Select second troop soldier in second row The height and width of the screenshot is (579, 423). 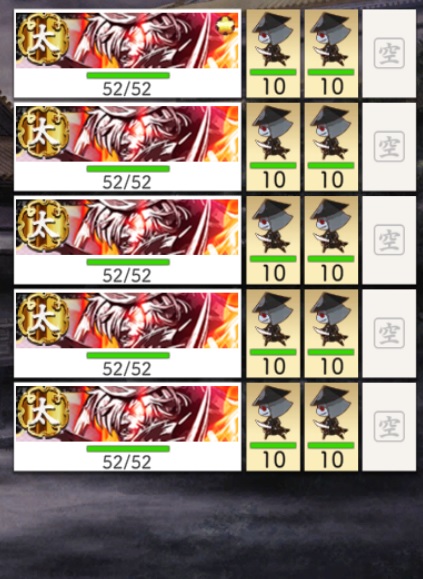click(331, 147)
